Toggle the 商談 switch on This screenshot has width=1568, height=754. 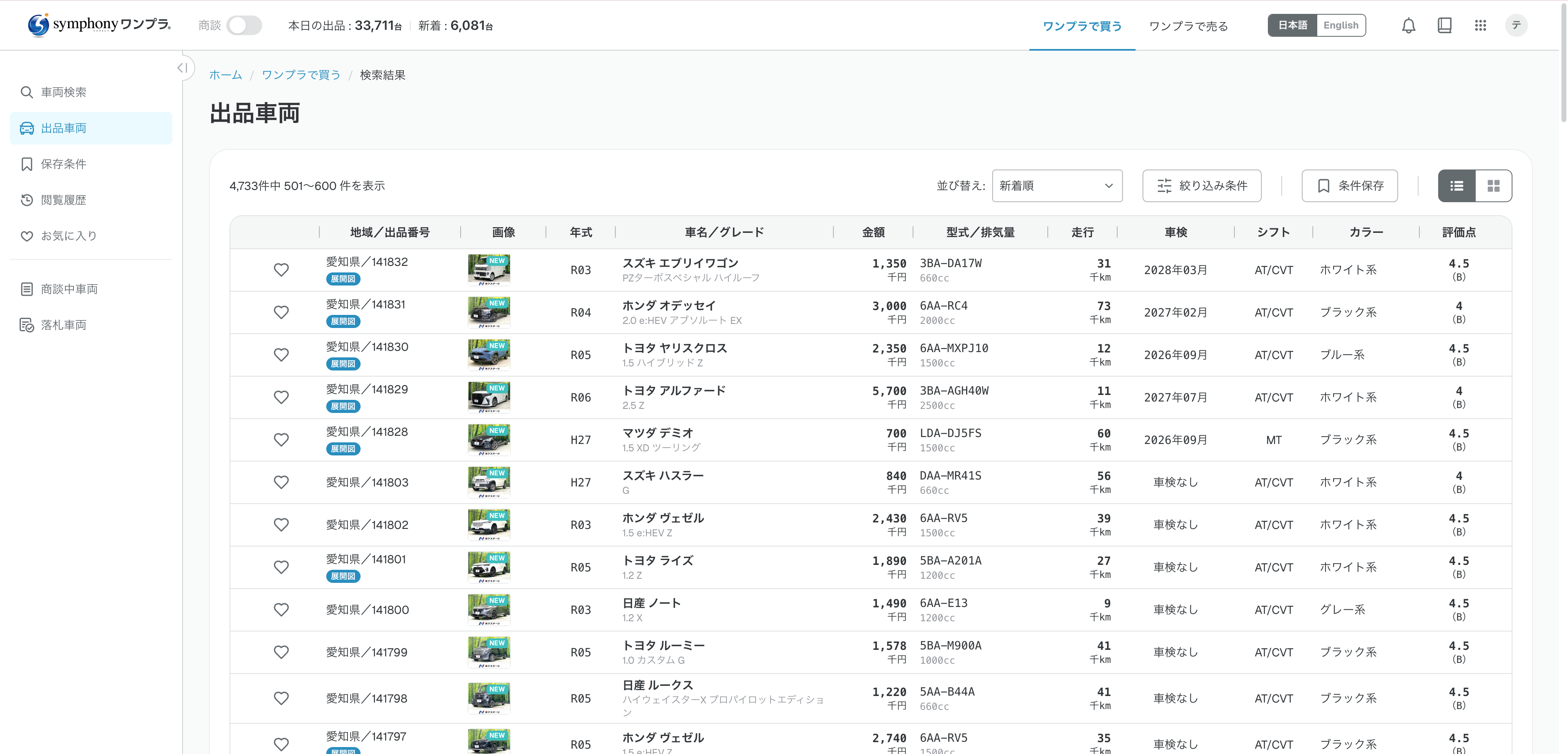click(244, 25)
